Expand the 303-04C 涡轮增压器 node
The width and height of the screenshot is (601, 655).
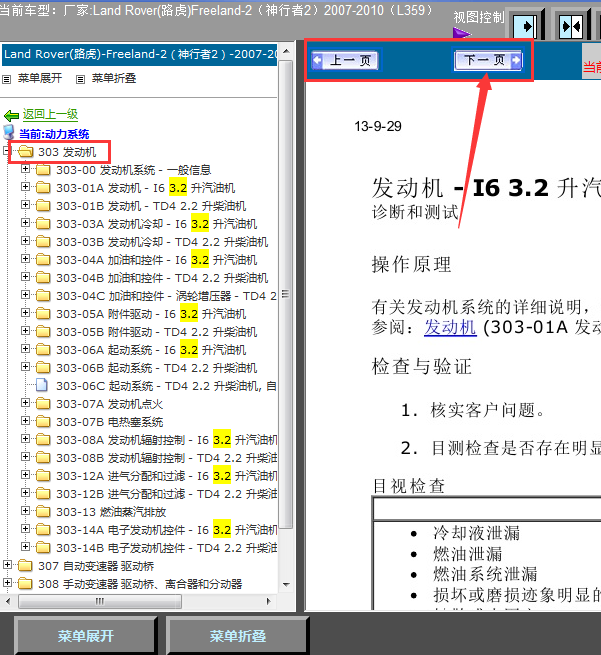(25, 294)
